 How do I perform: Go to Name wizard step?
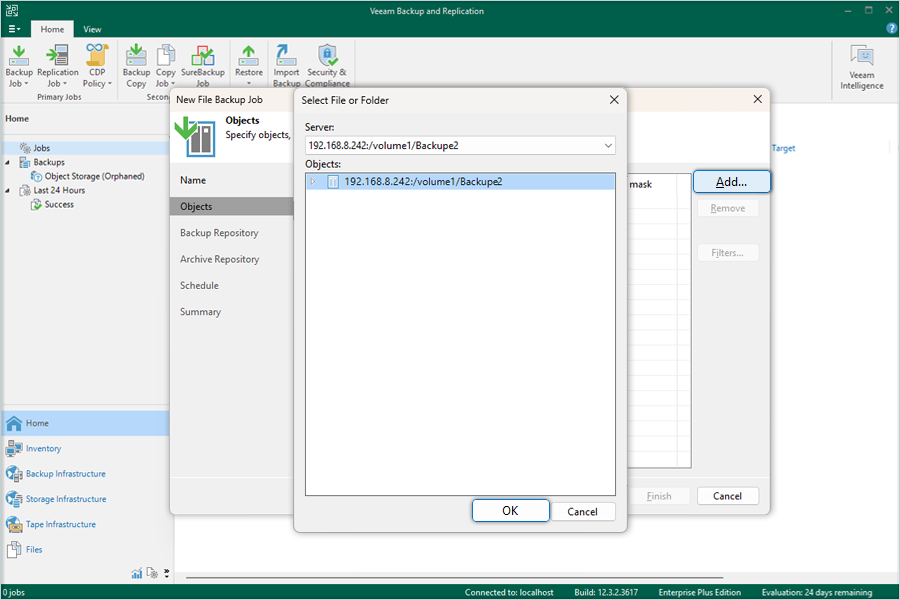(193, 180)
